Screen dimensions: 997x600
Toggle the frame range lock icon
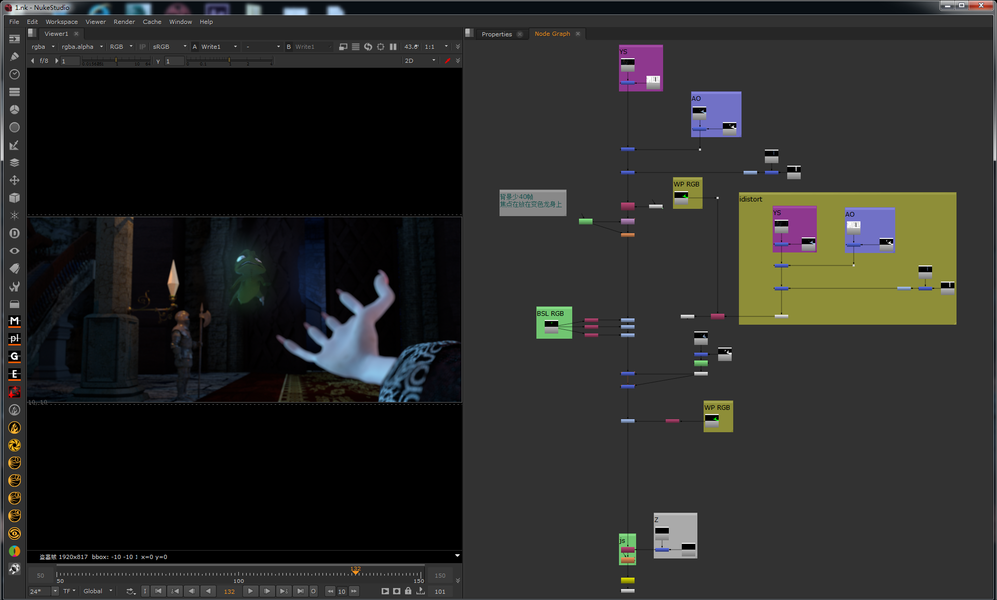(x=408, y=591)
